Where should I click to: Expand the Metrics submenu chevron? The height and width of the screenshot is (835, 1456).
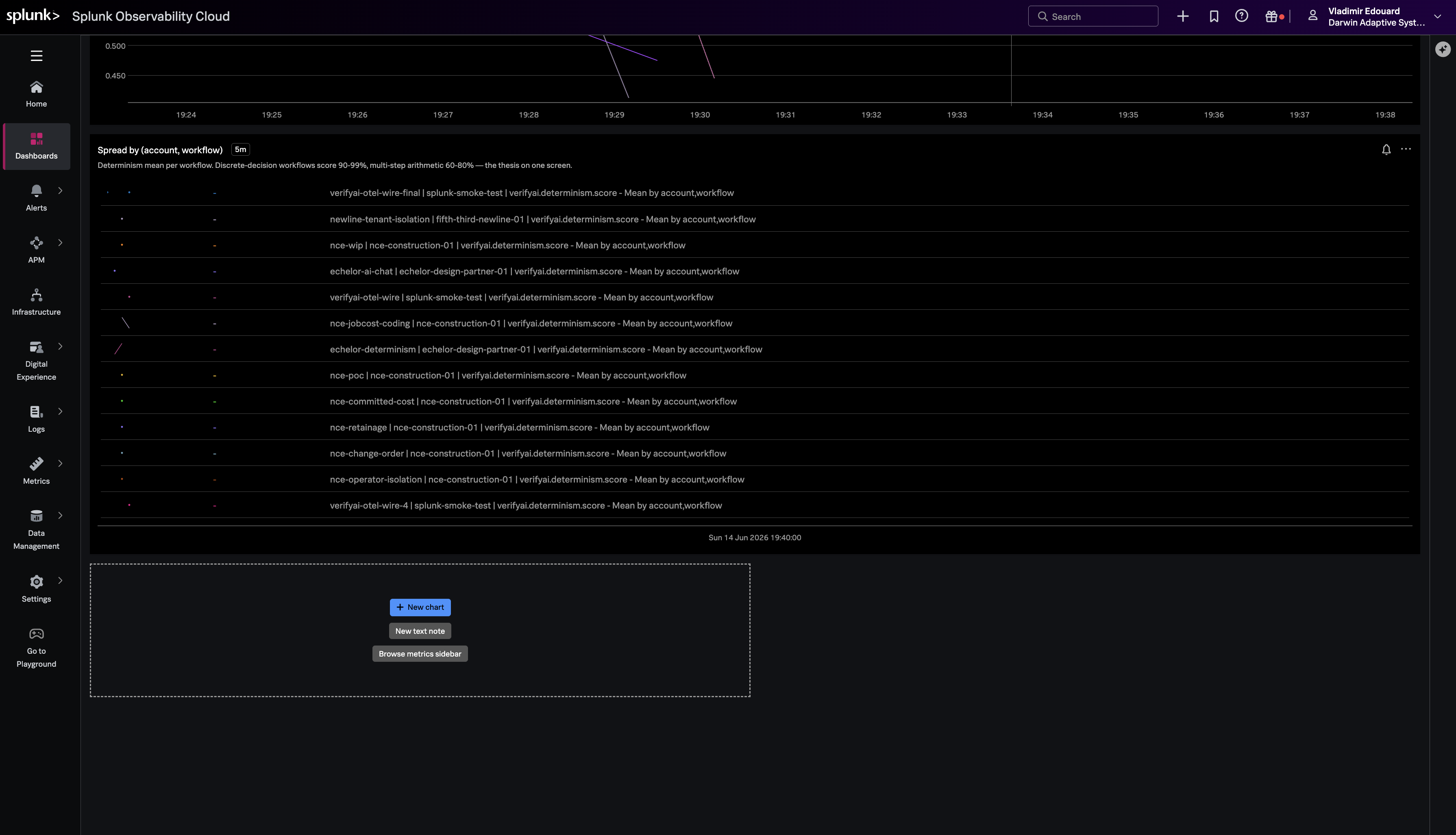60,463
